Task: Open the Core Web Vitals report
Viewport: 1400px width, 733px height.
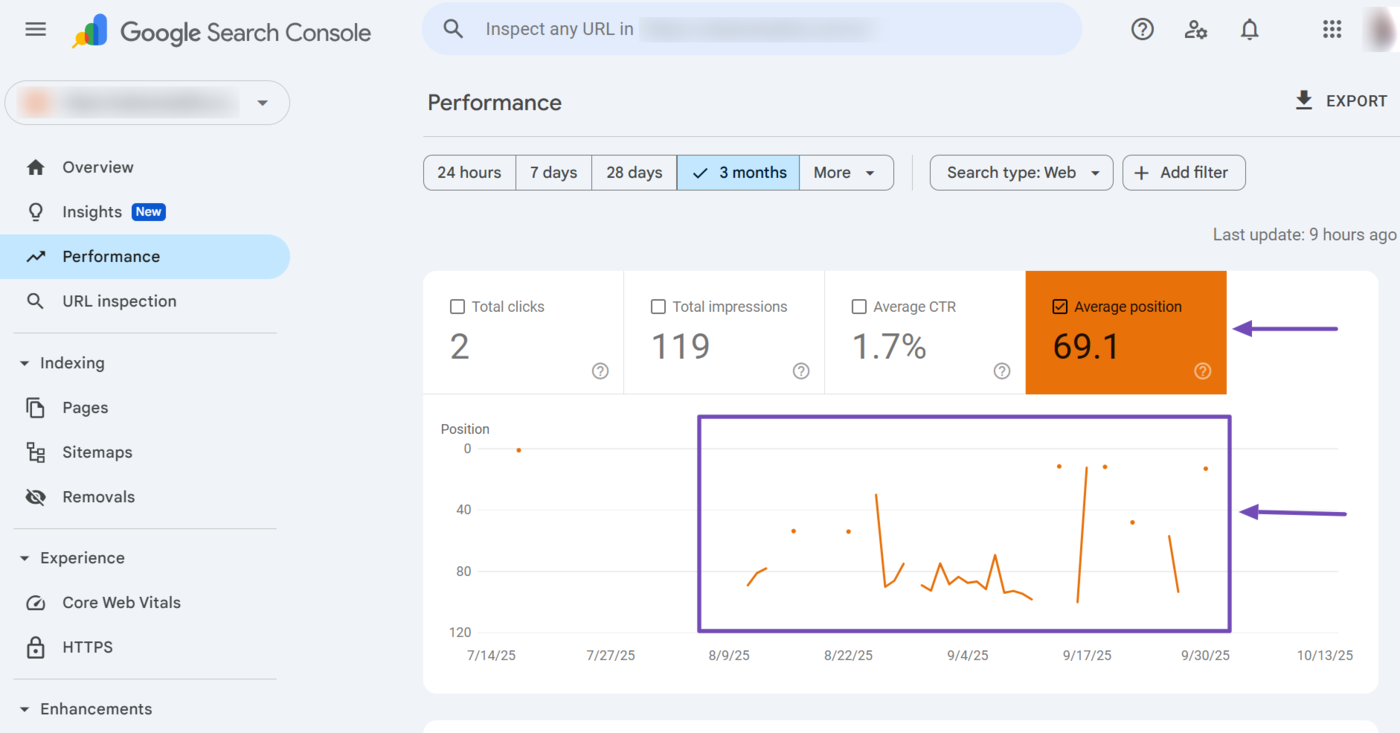Action: pos(121,602)
